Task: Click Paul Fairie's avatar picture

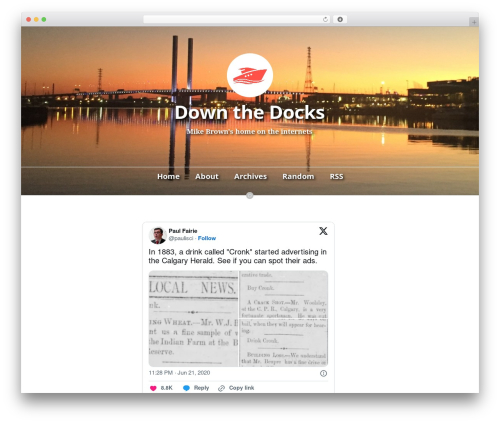Action: tap(157, 235)
